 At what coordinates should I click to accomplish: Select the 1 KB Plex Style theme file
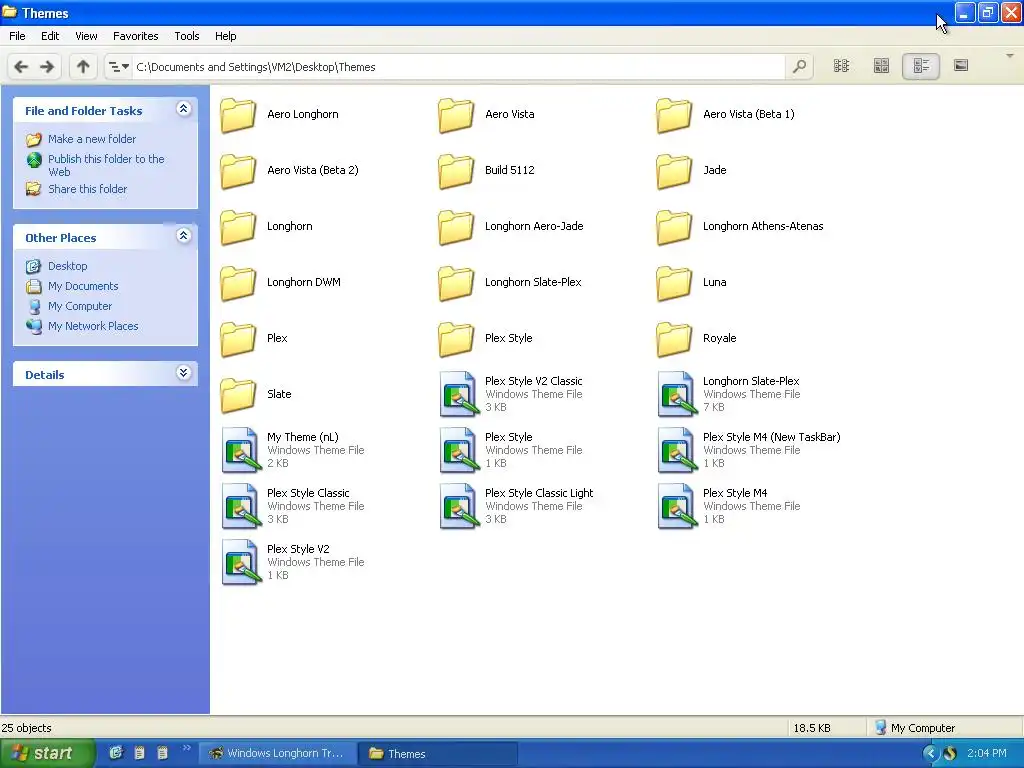[511, 450]
